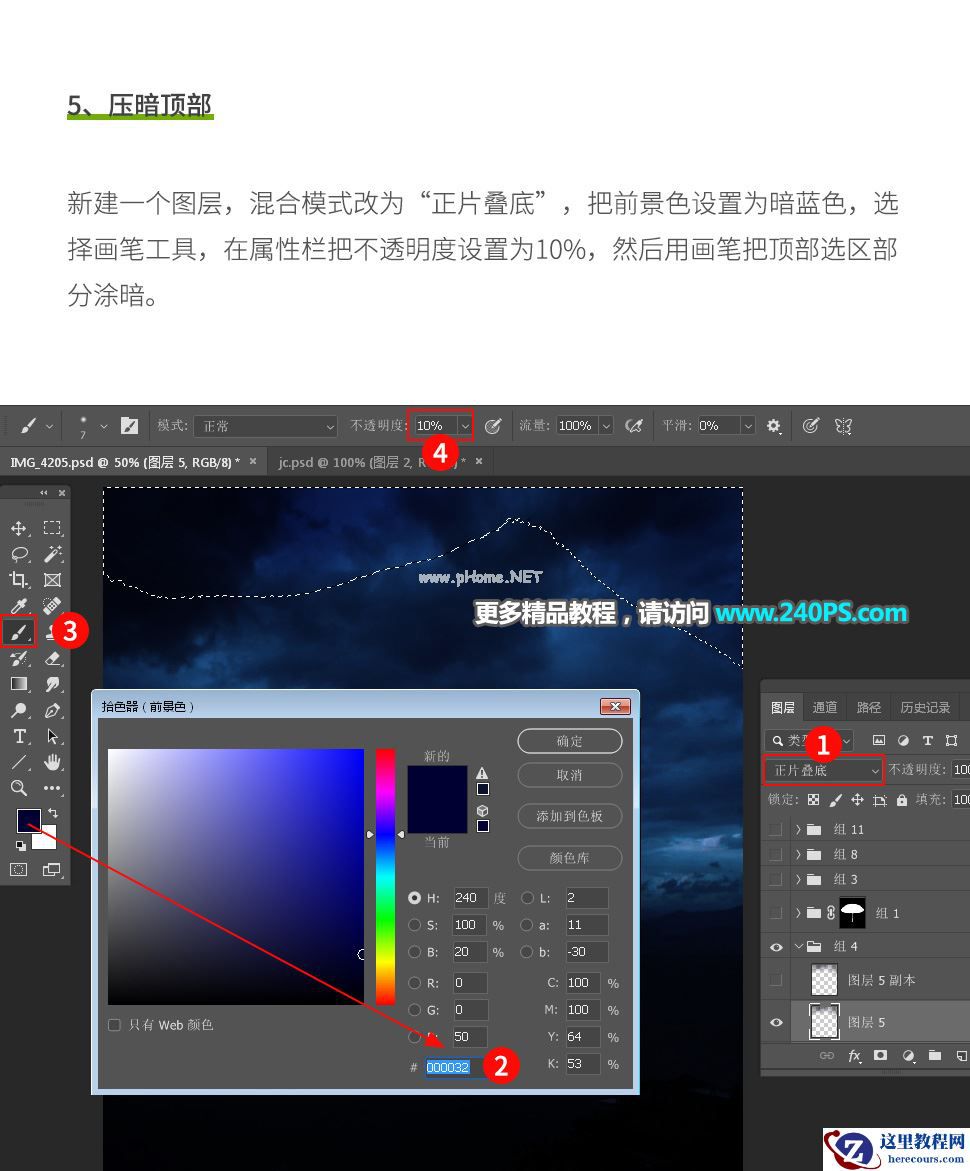This screenshot has width=970, height=1171.
Task: Switch to the jc.psd document tab
Action: [340, 462]
